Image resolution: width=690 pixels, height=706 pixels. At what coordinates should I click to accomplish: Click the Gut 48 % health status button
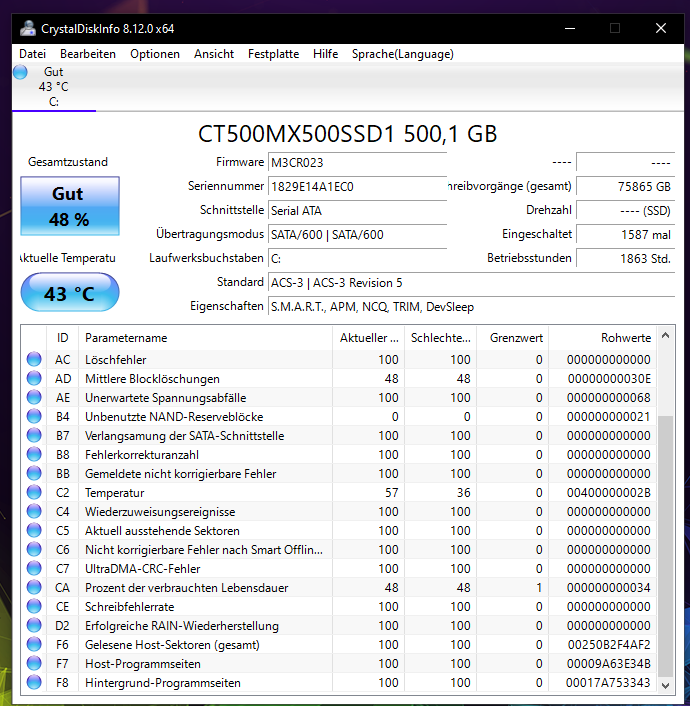tap(70, 206)
